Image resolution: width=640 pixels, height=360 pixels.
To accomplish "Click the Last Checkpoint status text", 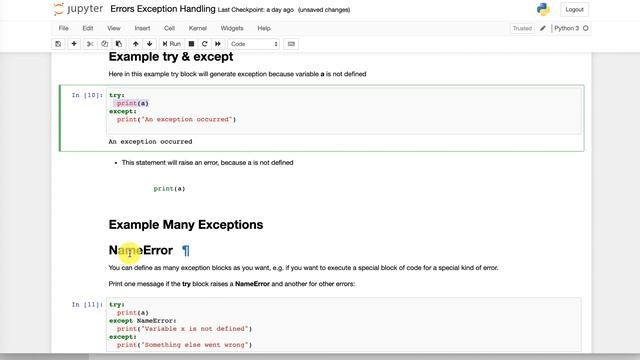I will (256, 10).
